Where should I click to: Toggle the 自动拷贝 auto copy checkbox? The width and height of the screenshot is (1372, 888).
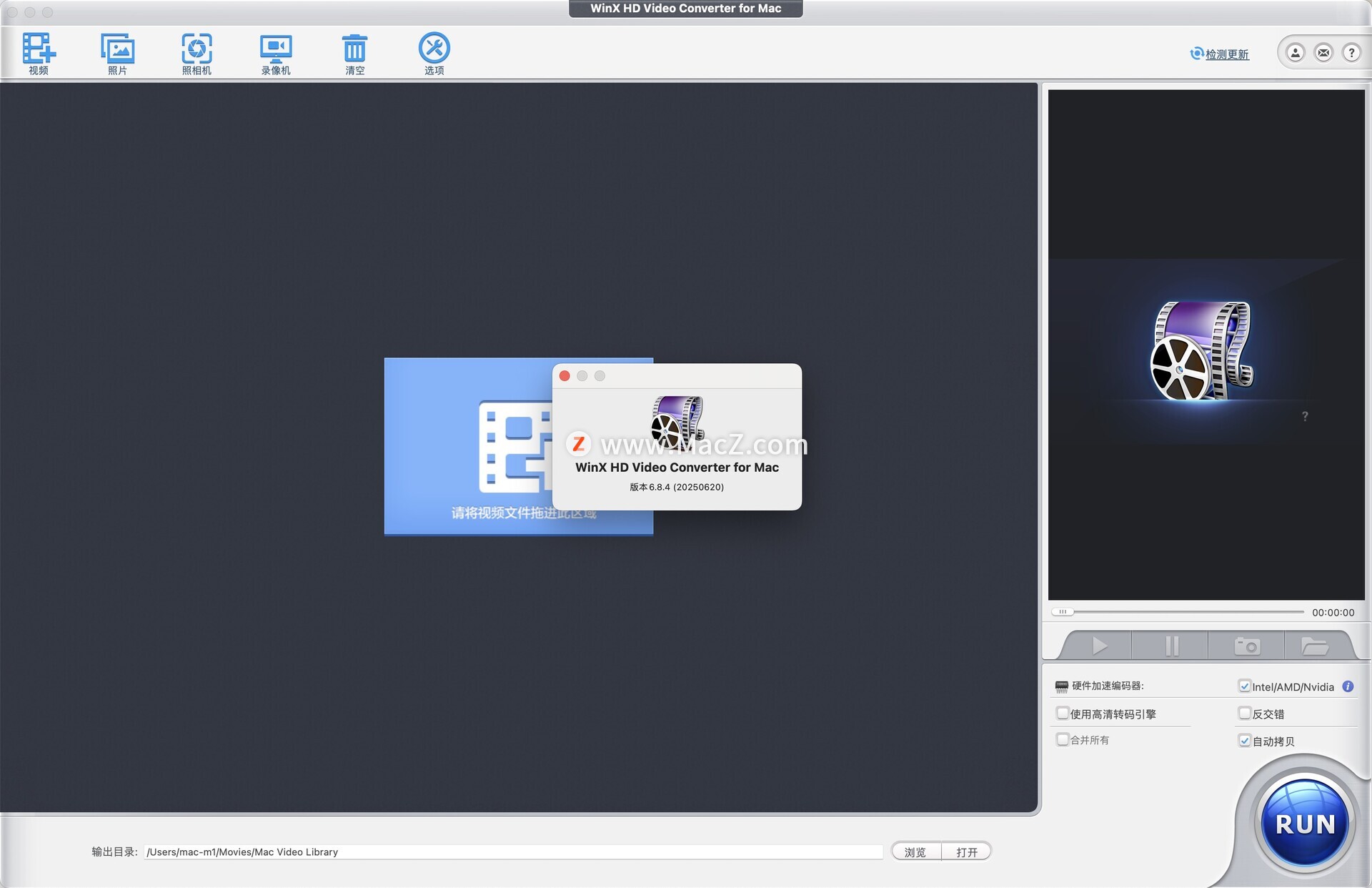click(x=1245, y=741)
